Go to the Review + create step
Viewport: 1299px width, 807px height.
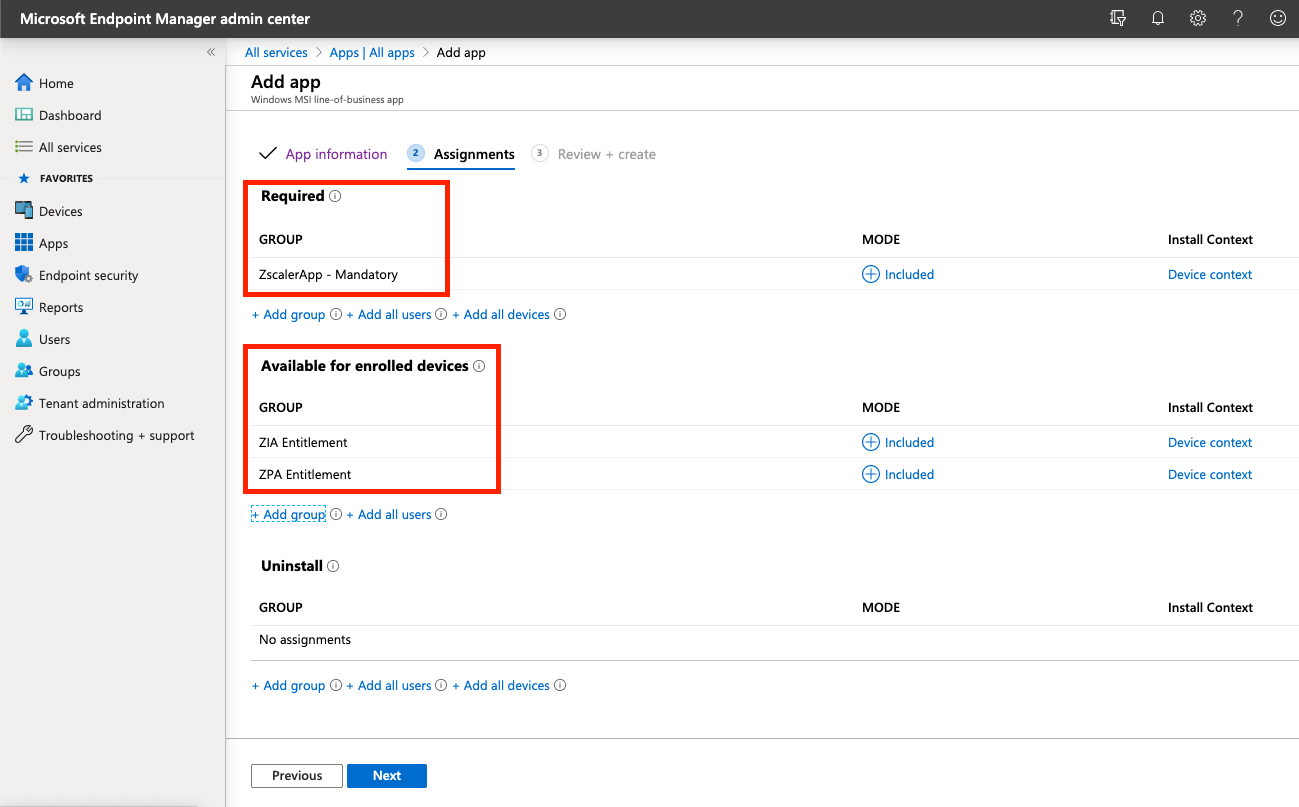[x=606, y=154]
